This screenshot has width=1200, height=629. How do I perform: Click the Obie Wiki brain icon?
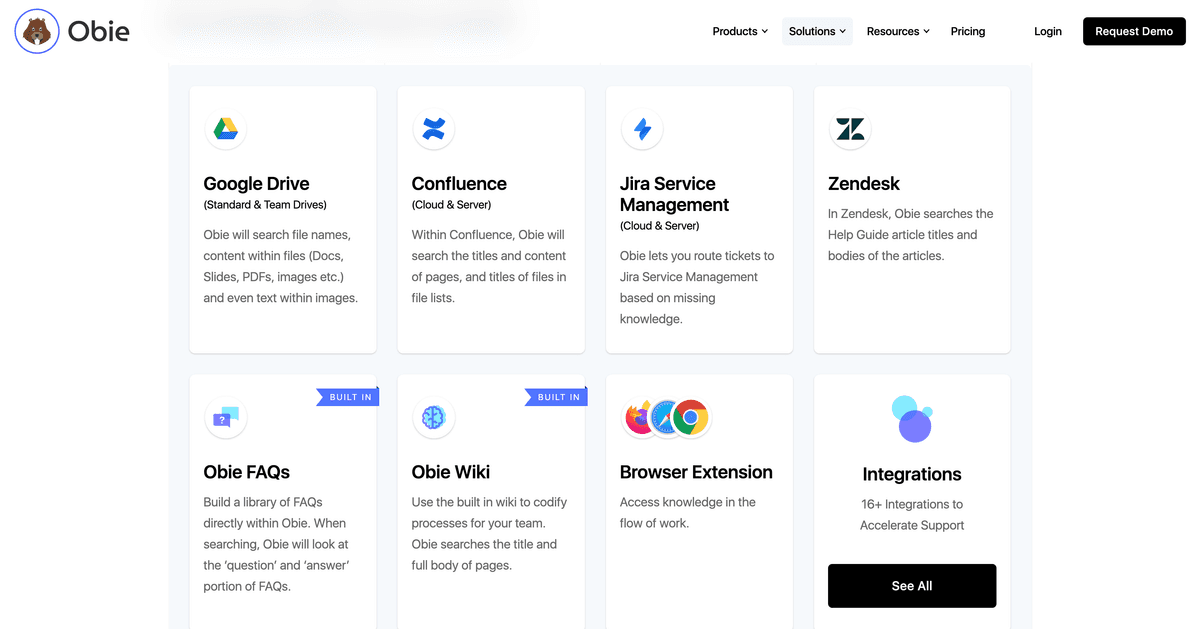[x=433, y=418]
